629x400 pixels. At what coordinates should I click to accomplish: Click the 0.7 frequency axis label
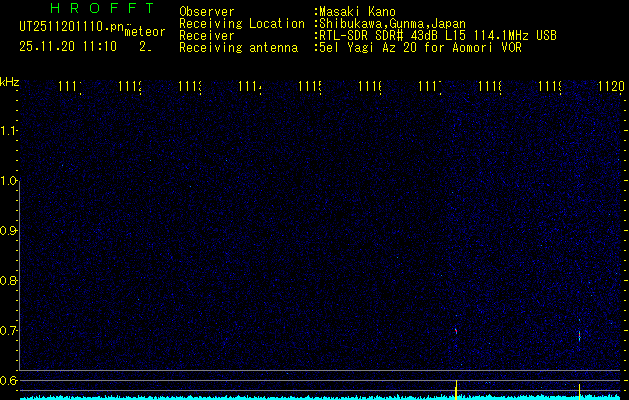pos(8,330)
